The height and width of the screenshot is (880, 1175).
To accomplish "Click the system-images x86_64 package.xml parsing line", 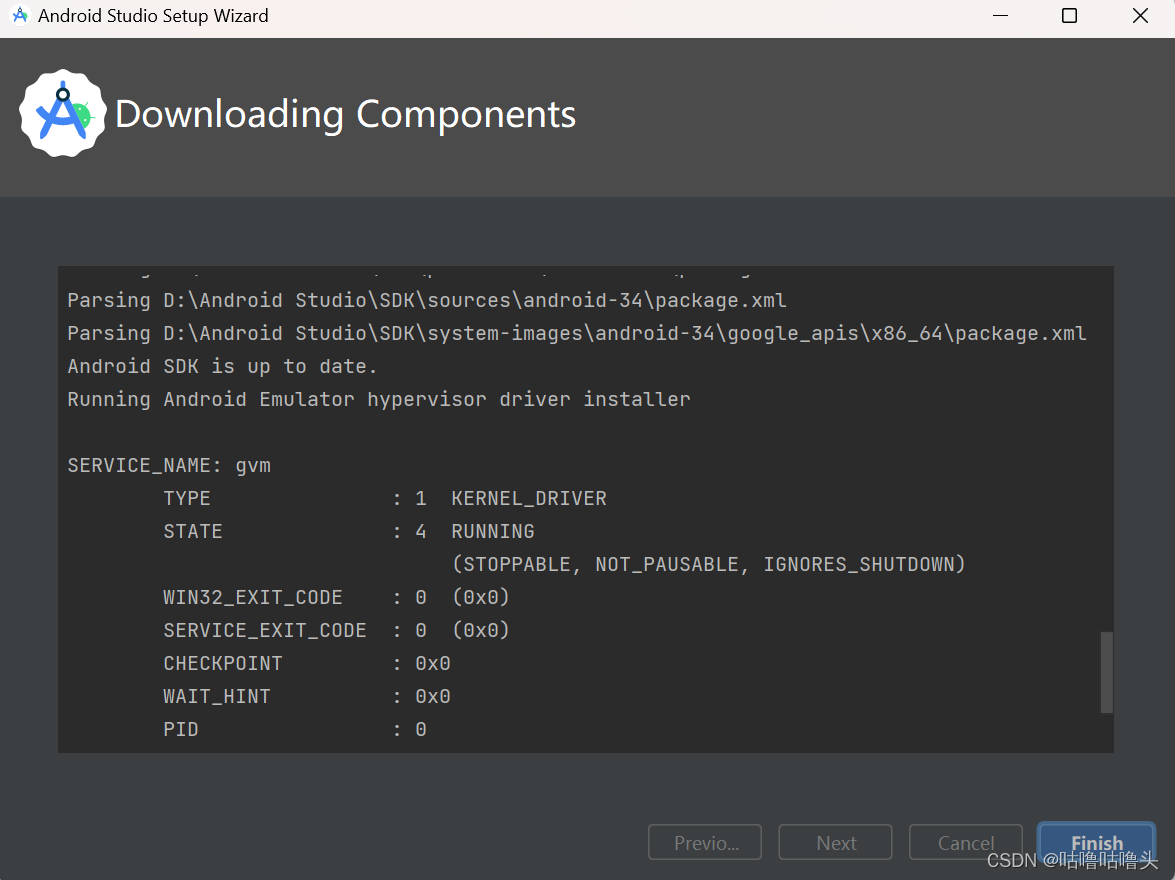I will pos(577,334).
